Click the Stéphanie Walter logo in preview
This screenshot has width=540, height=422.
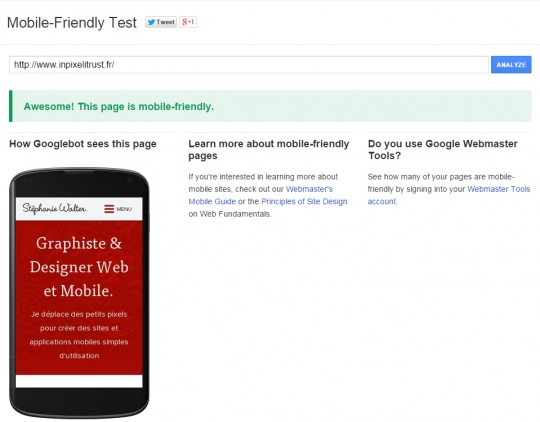pos(54,208)
